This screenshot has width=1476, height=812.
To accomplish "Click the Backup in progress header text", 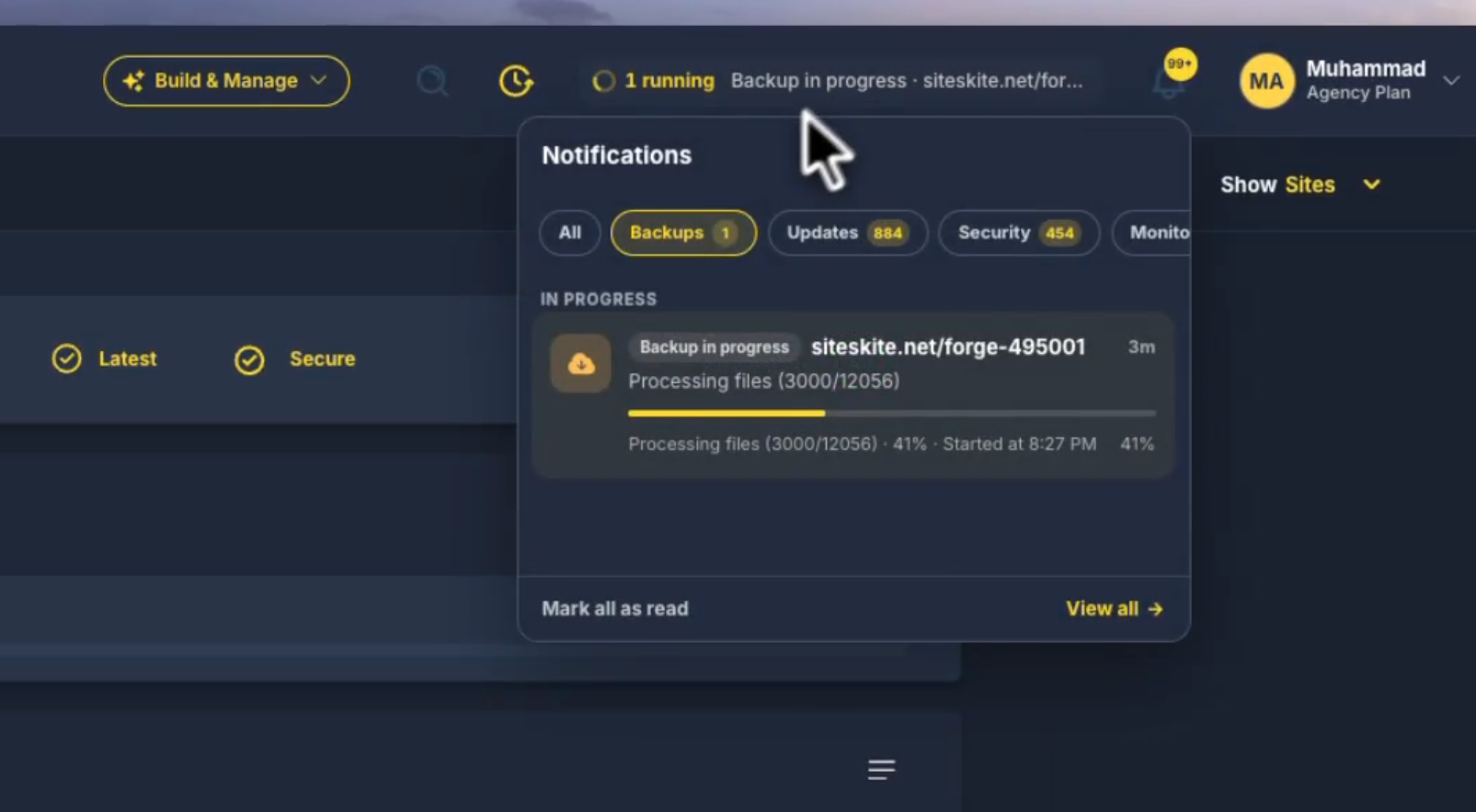I will click(x=907, y=81).
